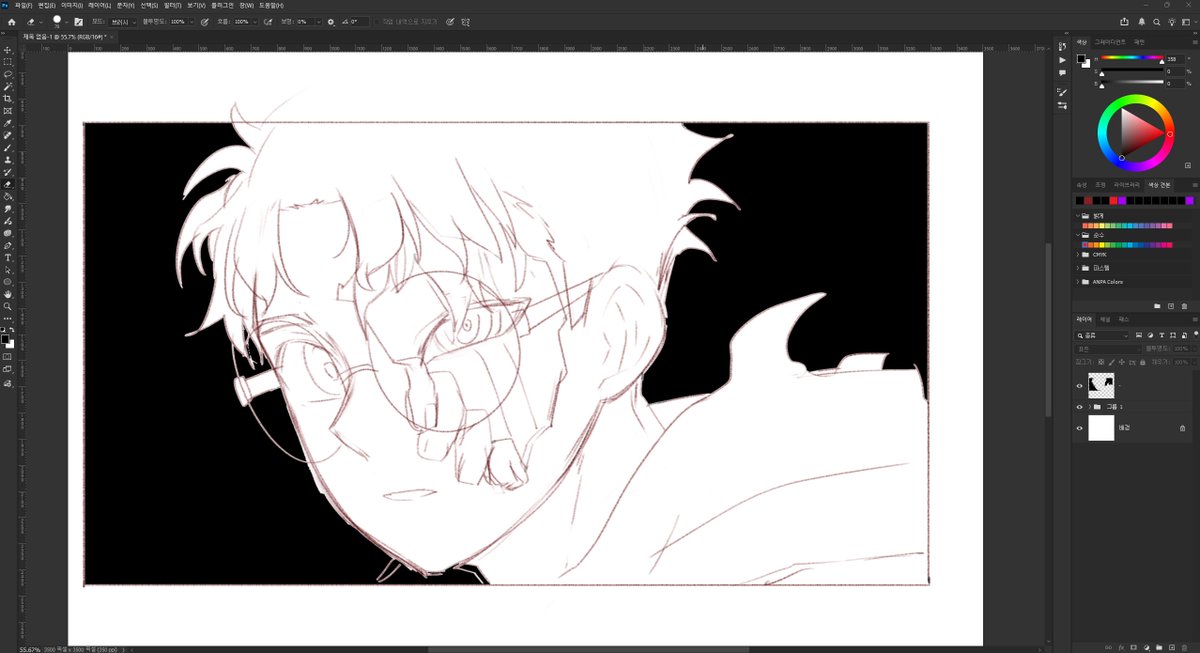Switch to the 그레이디언트 tab

1109,41
